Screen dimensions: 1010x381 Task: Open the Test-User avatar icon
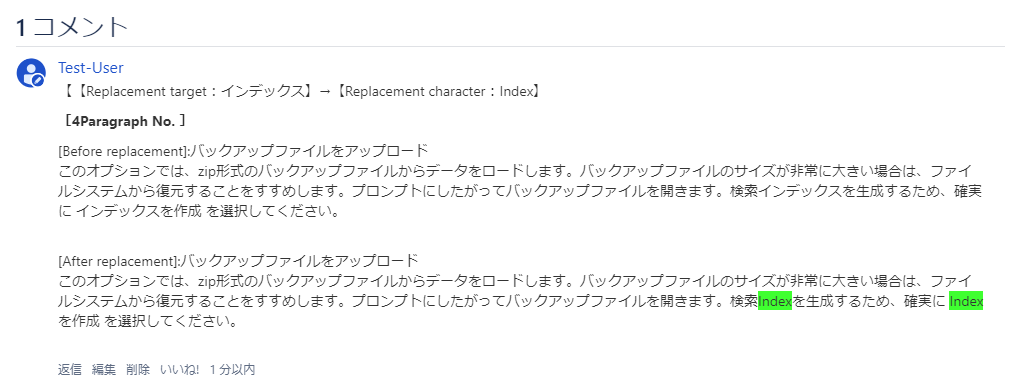[x=31, y=73]
